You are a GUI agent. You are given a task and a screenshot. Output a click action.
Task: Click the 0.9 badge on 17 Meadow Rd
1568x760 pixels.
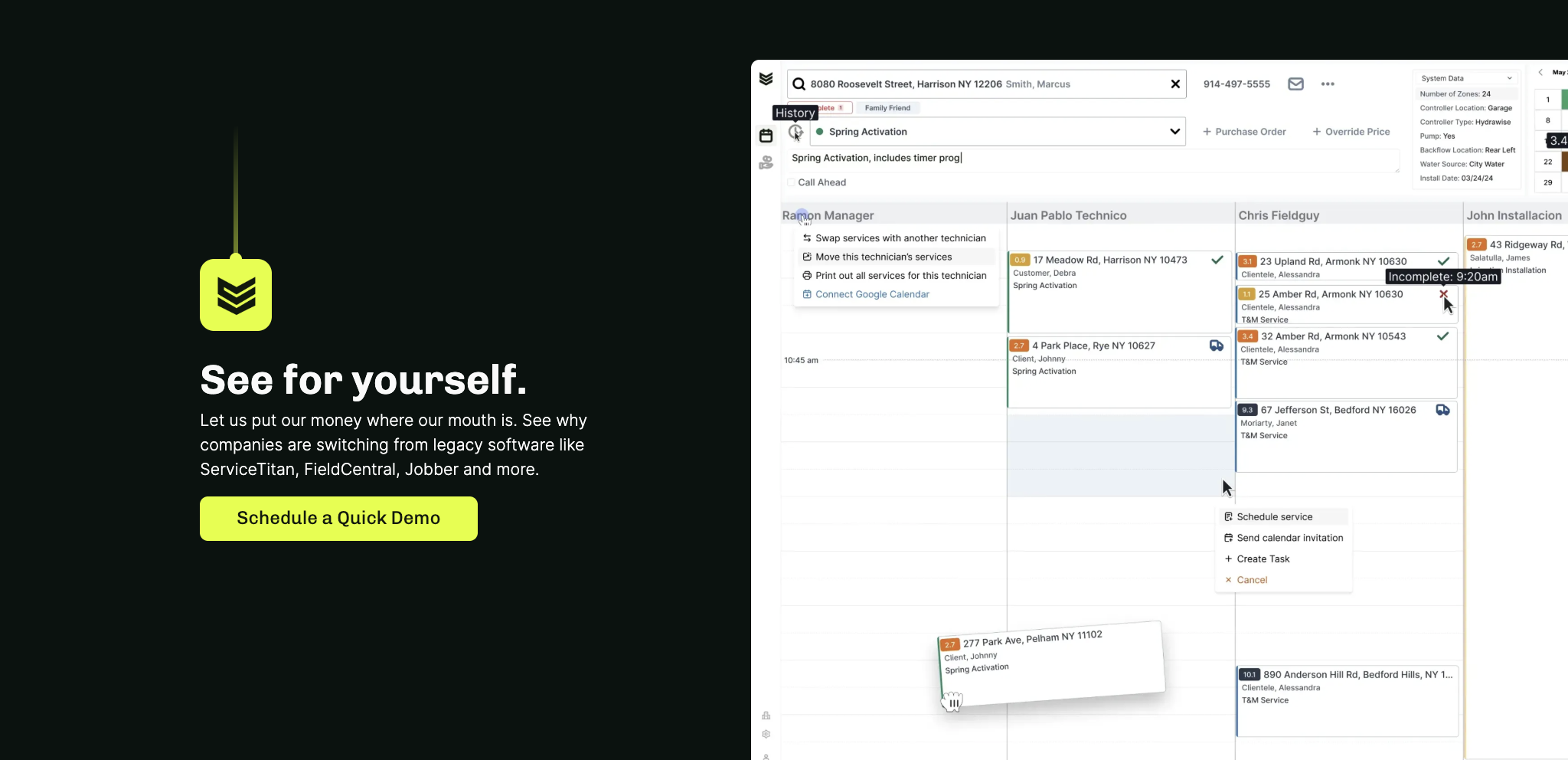point(1020,260)
